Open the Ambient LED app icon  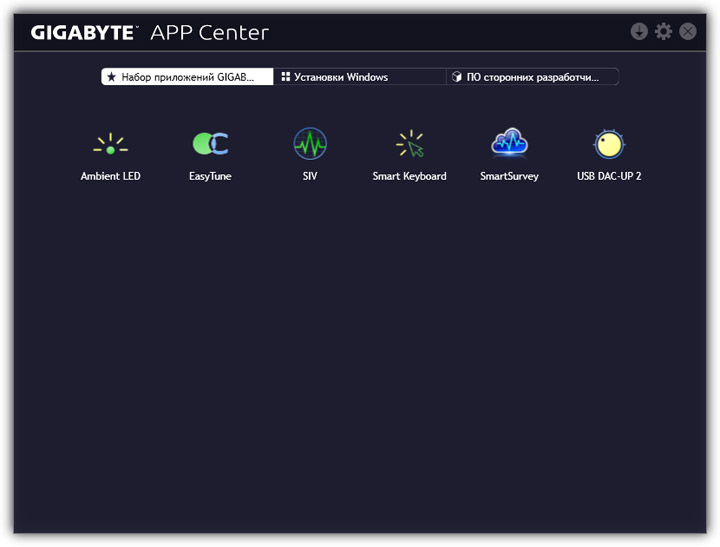point(110,146)
